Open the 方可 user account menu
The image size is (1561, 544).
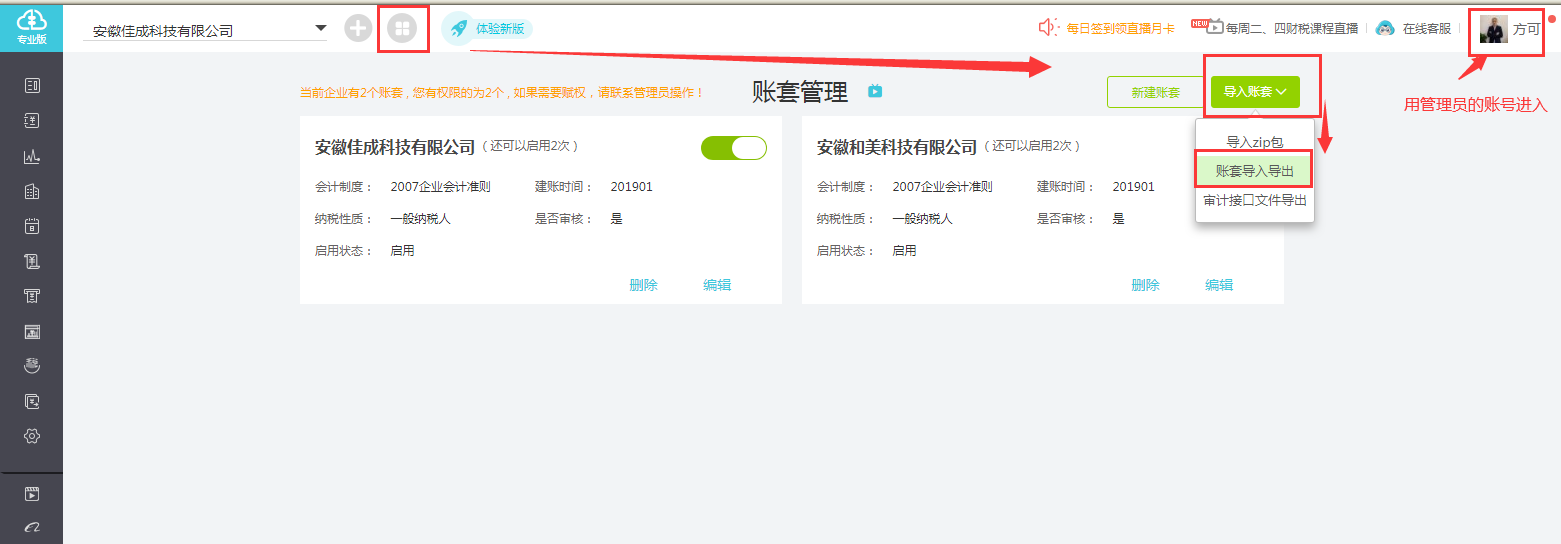pyautogui.click(x=1510, y=29)
